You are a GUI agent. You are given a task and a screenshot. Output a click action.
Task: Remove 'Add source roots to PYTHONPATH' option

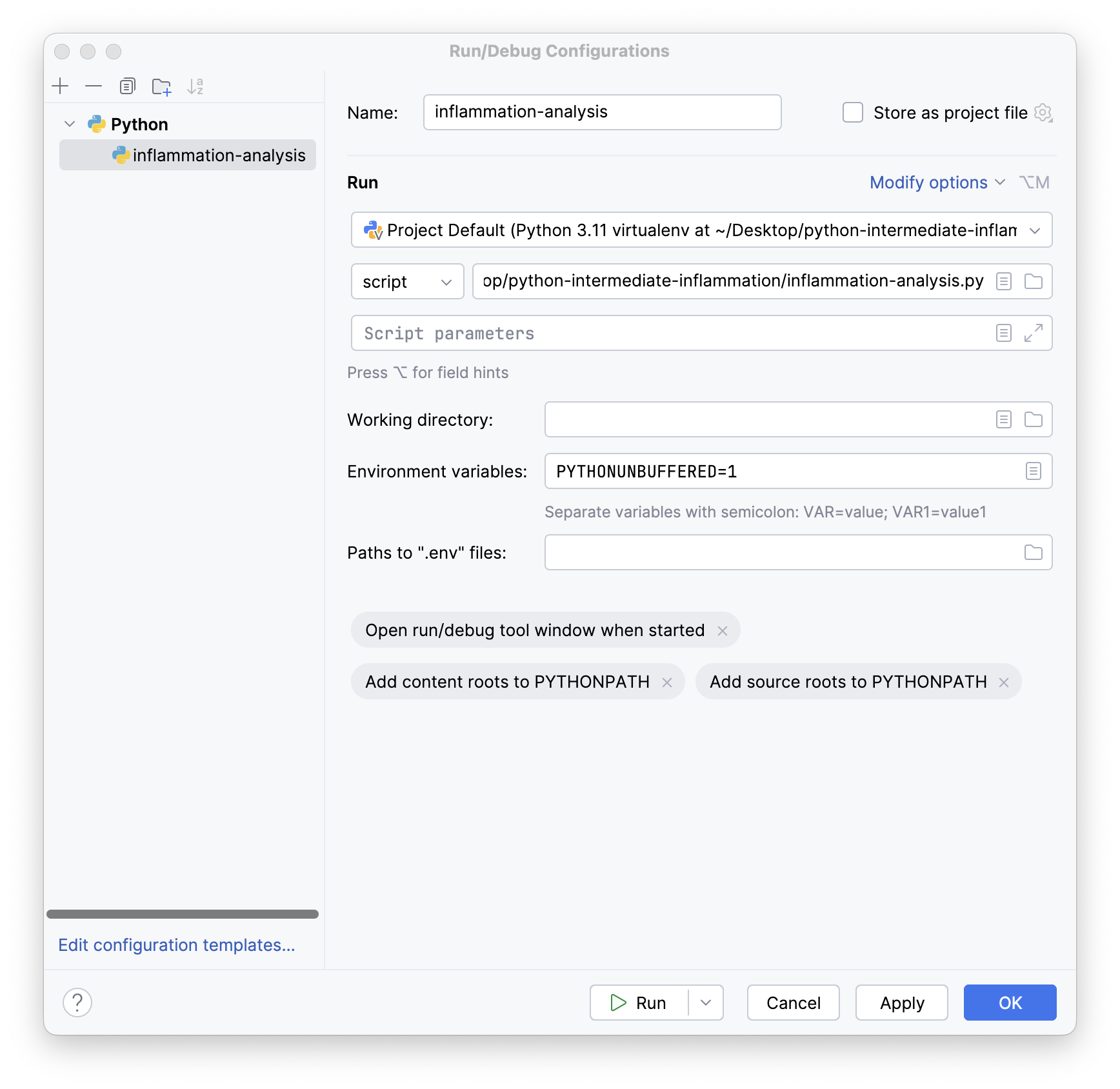click(x=1004, y=683)
